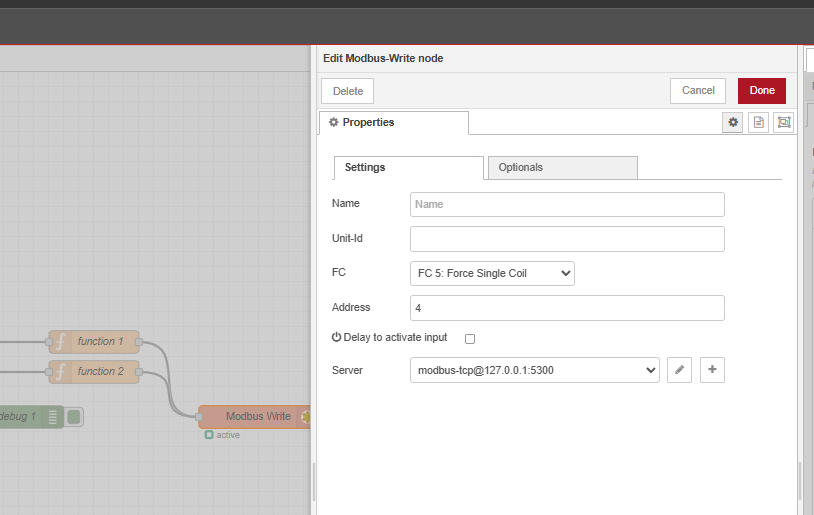Click the Delete button
814x515 pixels.
tap(347, 91)
